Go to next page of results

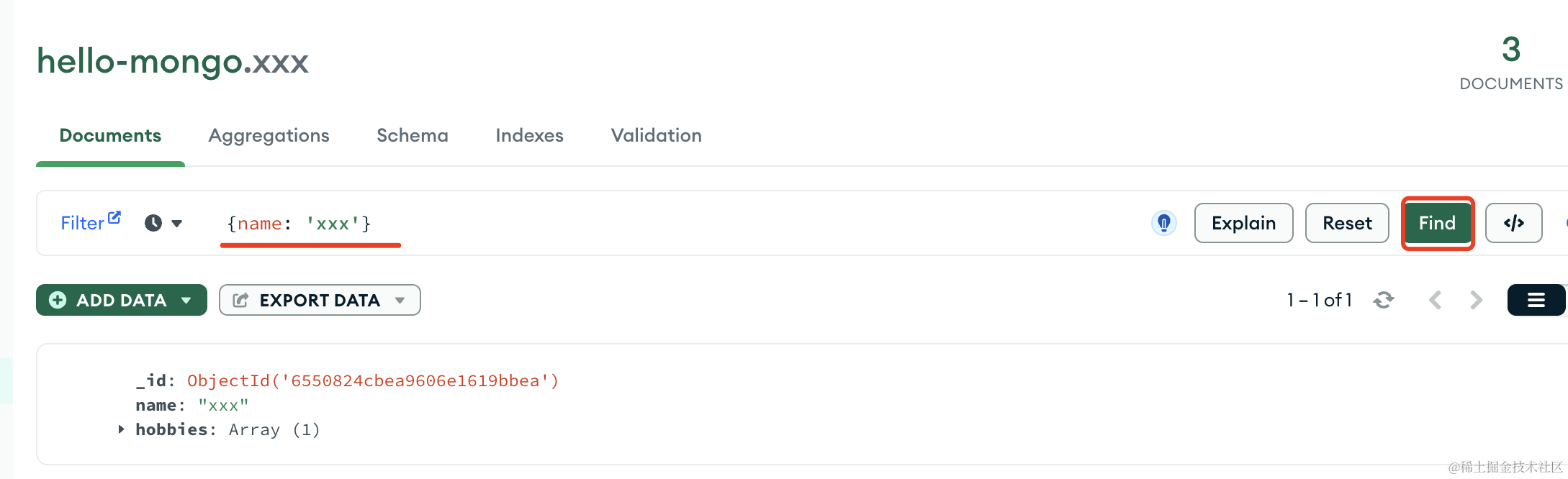(x=1476, y=300)
